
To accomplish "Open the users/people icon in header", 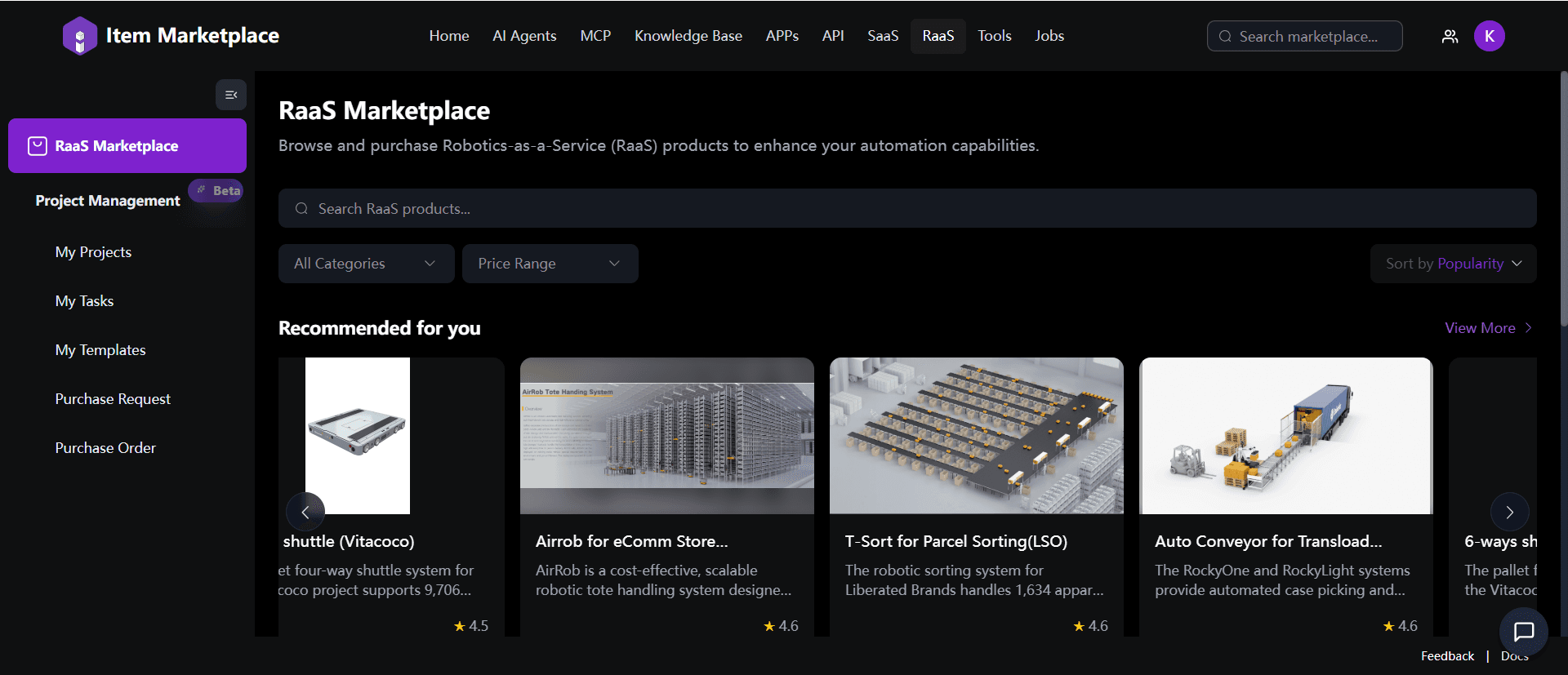I will [x=1450, y=36].
